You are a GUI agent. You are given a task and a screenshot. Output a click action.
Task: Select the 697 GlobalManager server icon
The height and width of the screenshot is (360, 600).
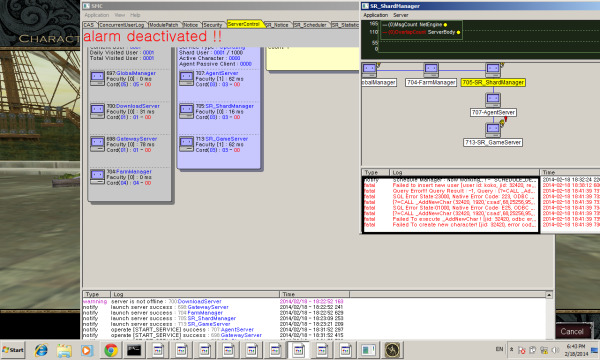click(x=97, y=78)
